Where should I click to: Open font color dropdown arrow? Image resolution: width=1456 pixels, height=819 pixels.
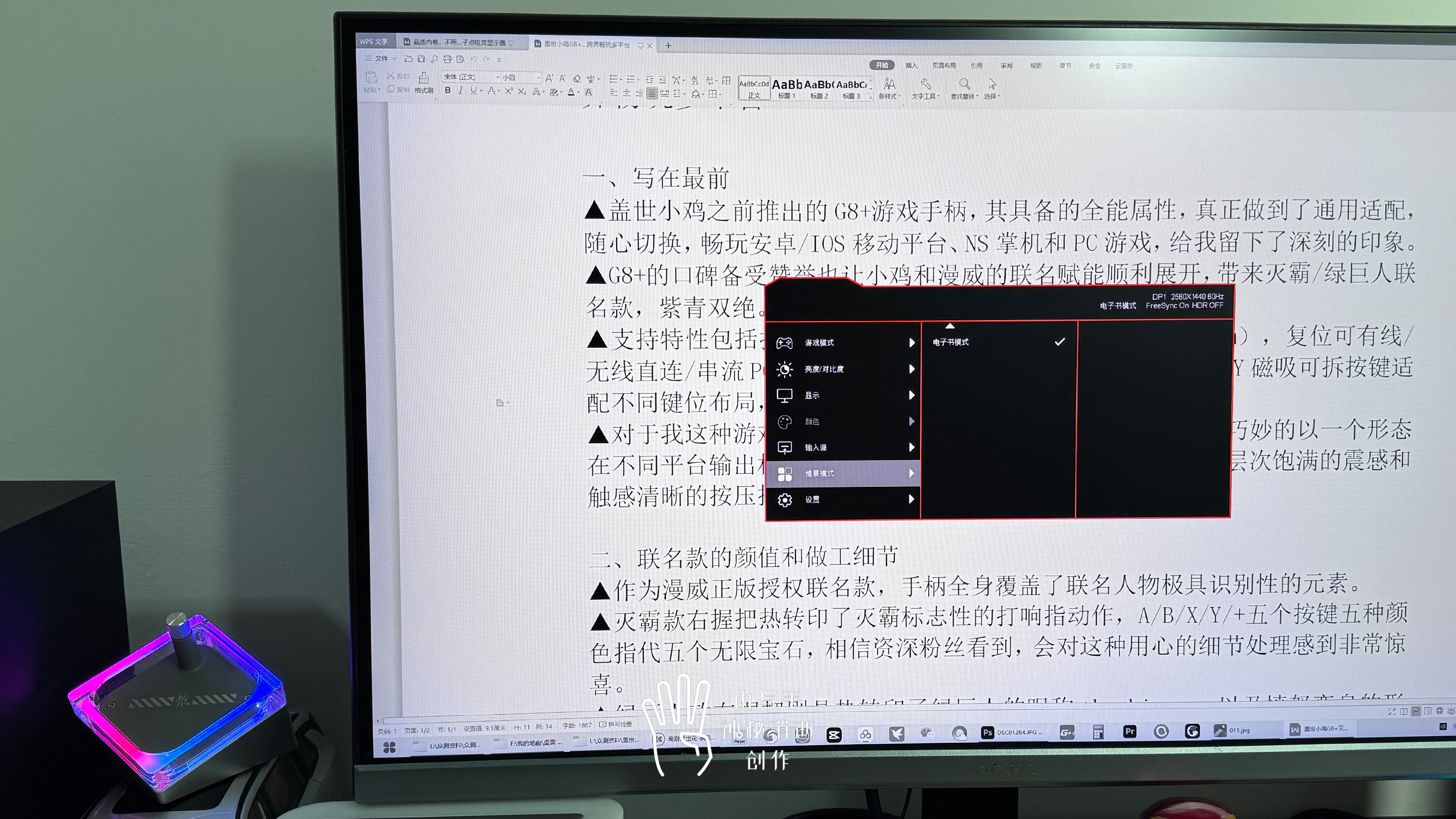(578, 92)
